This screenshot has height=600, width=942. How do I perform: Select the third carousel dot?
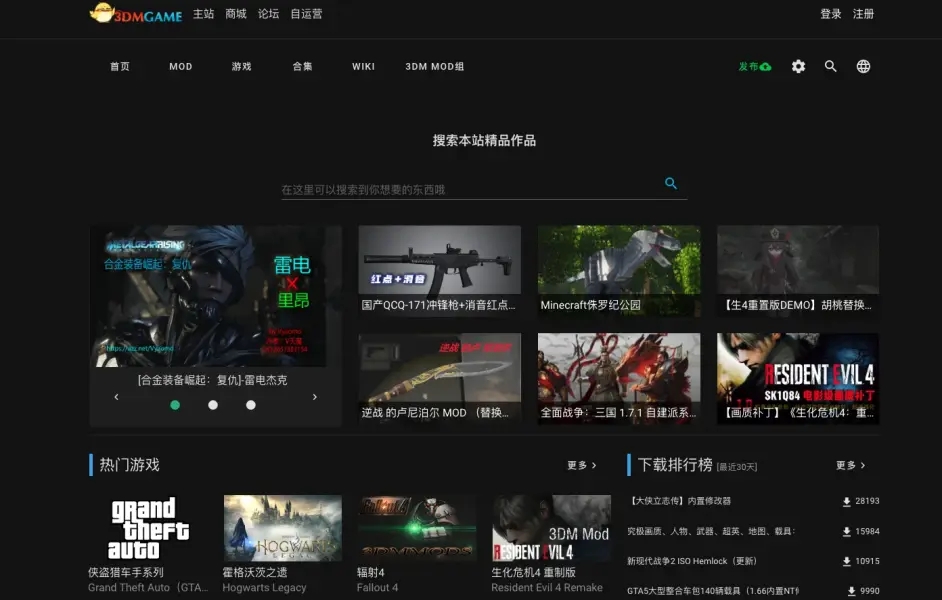[x=251, y=405]
